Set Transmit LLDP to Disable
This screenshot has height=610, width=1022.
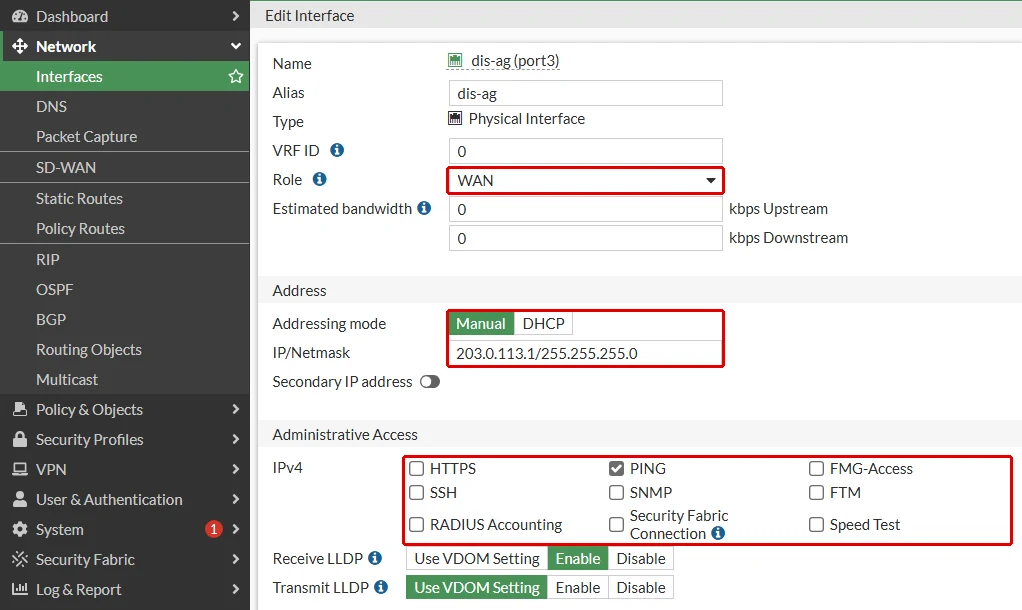(641, 587)
